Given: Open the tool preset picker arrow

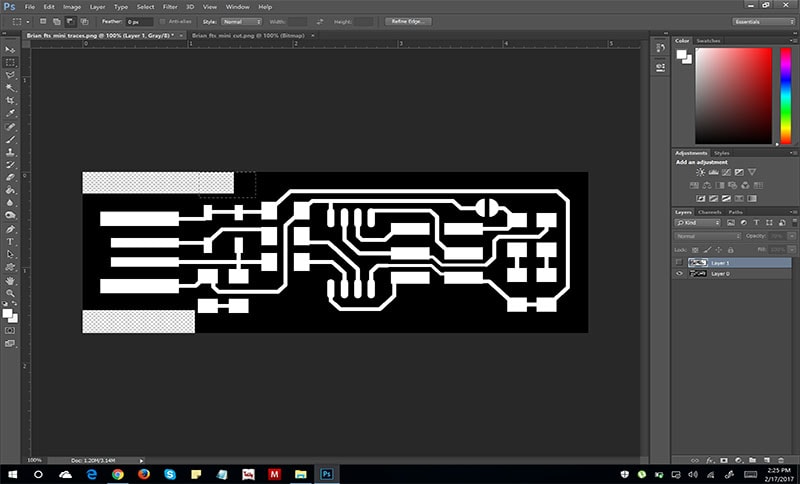Looking at the screenshot, I should [x=28, y=22].
